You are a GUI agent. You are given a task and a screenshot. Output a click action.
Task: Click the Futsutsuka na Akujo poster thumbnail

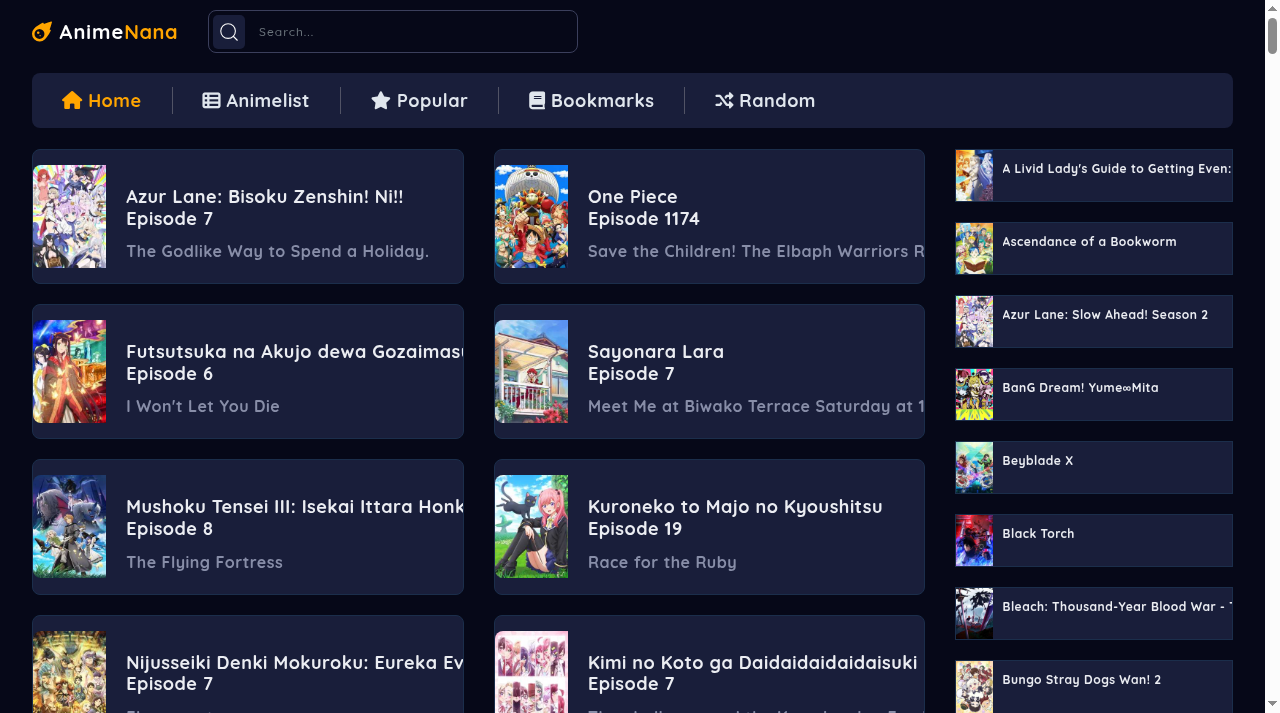point(70,371)
